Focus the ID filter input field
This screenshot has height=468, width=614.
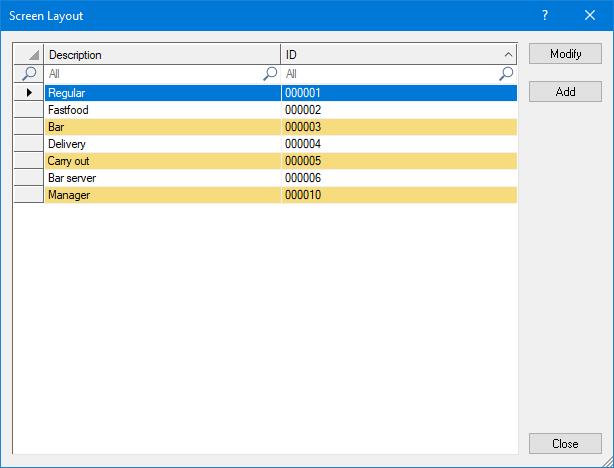coord(390,74)
